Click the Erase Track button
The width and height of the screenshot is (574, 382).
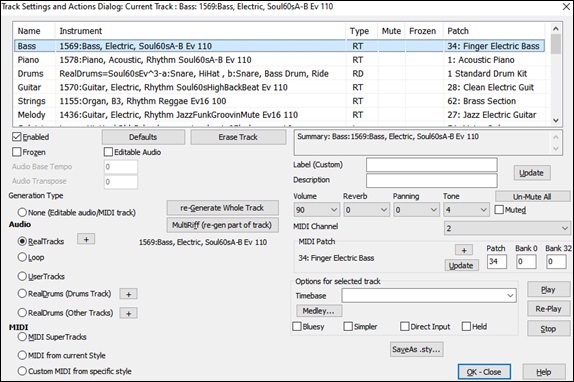pos(238,137)
